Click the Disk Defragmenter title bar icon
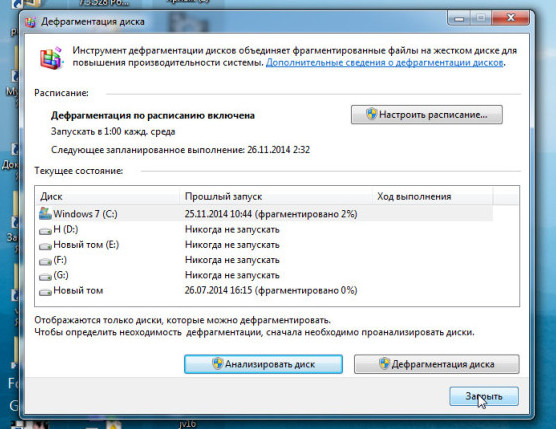 30,22
